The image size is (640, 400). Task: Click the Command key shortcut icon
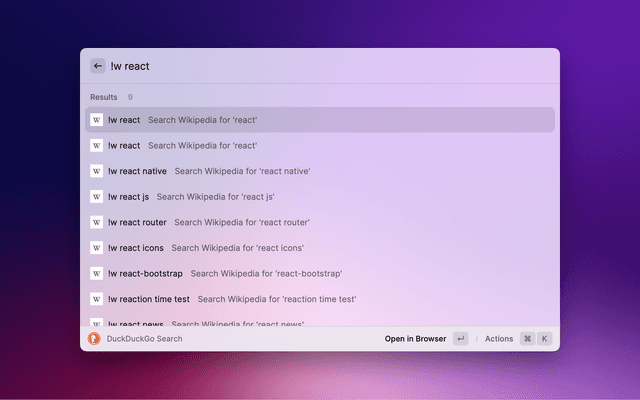pyautogui.click(x=527, y=339)
